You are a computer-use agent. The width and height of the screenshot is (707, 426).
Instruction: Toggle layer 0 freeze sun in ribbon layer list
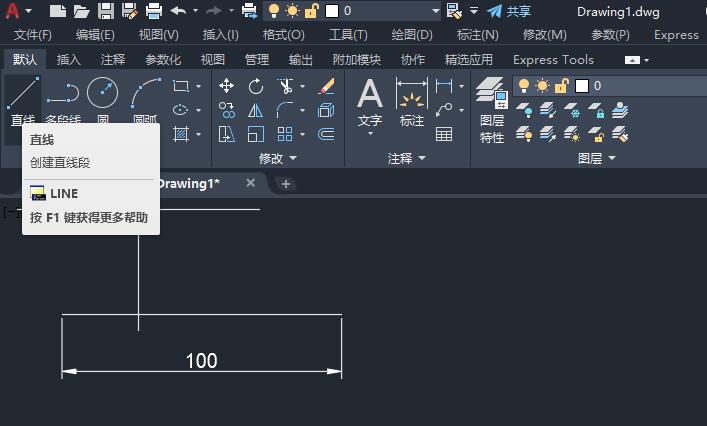(x=542, y=86)
